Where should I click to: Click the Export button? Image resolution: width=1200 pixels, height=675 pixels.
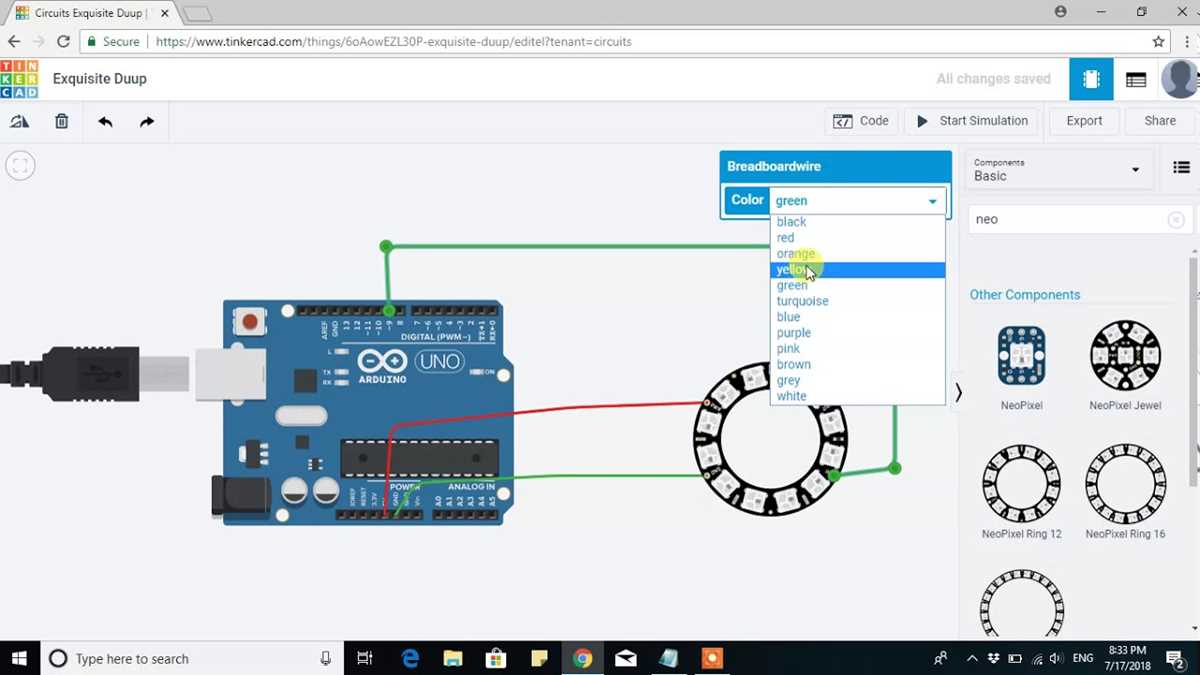point(1084,121)
